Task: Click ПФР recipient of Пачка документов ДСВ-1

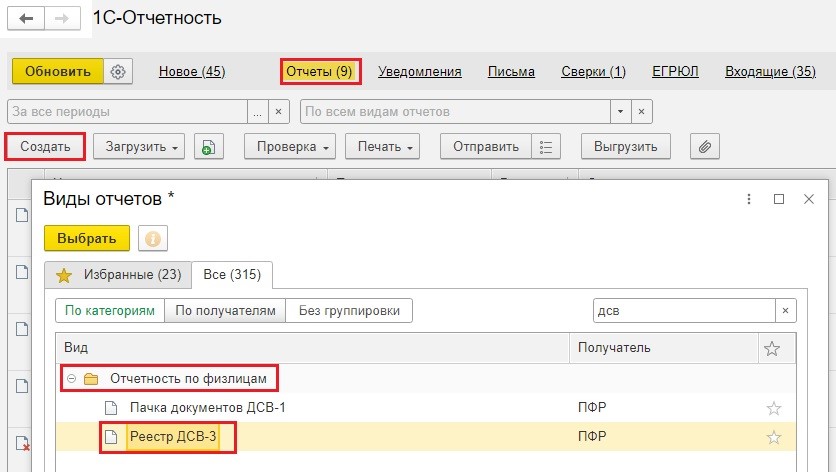Action: (x=592, y=407)
